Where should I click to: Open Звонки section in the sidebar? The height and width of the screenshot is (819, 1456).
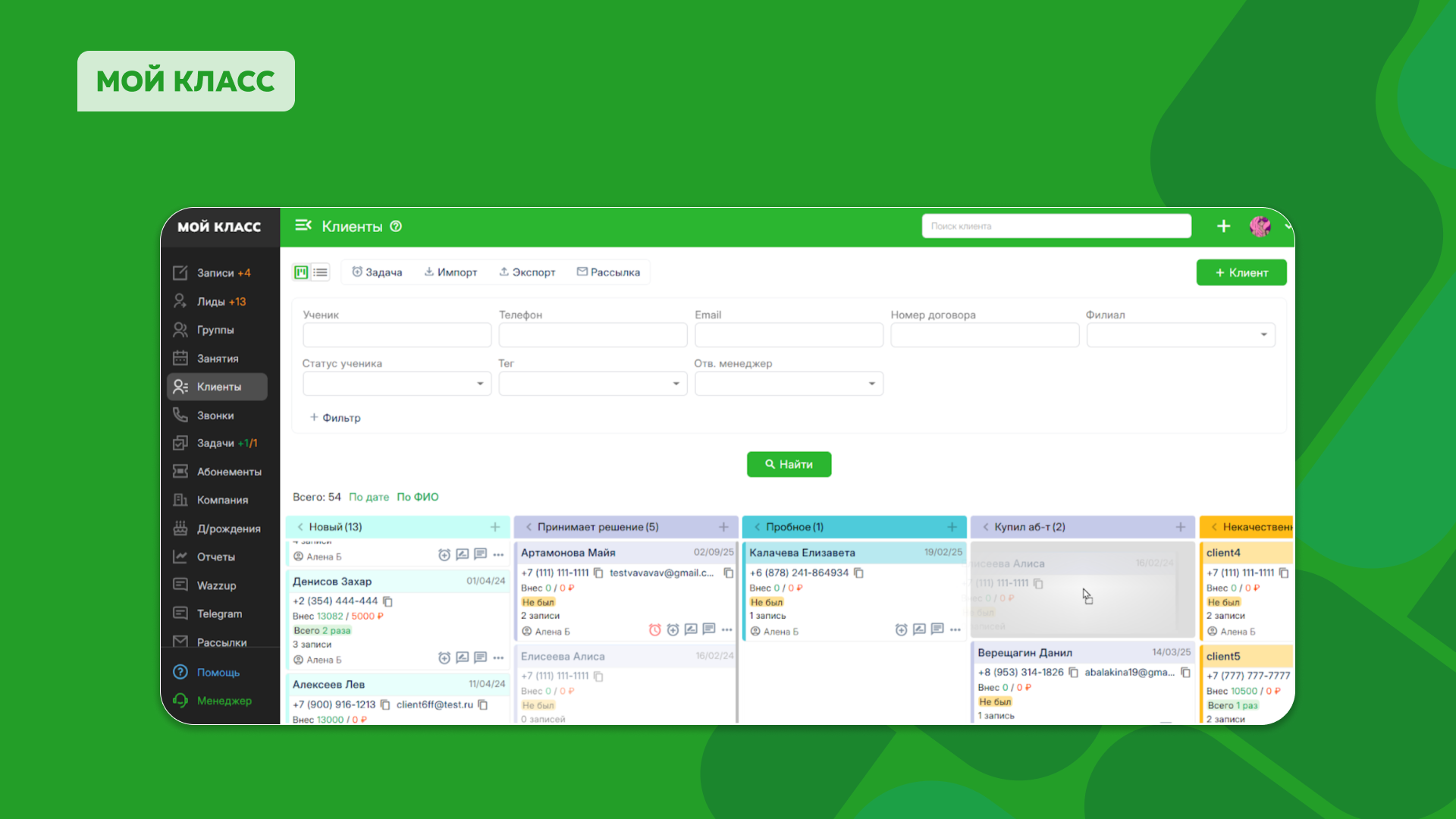click(x=216, y=415)
